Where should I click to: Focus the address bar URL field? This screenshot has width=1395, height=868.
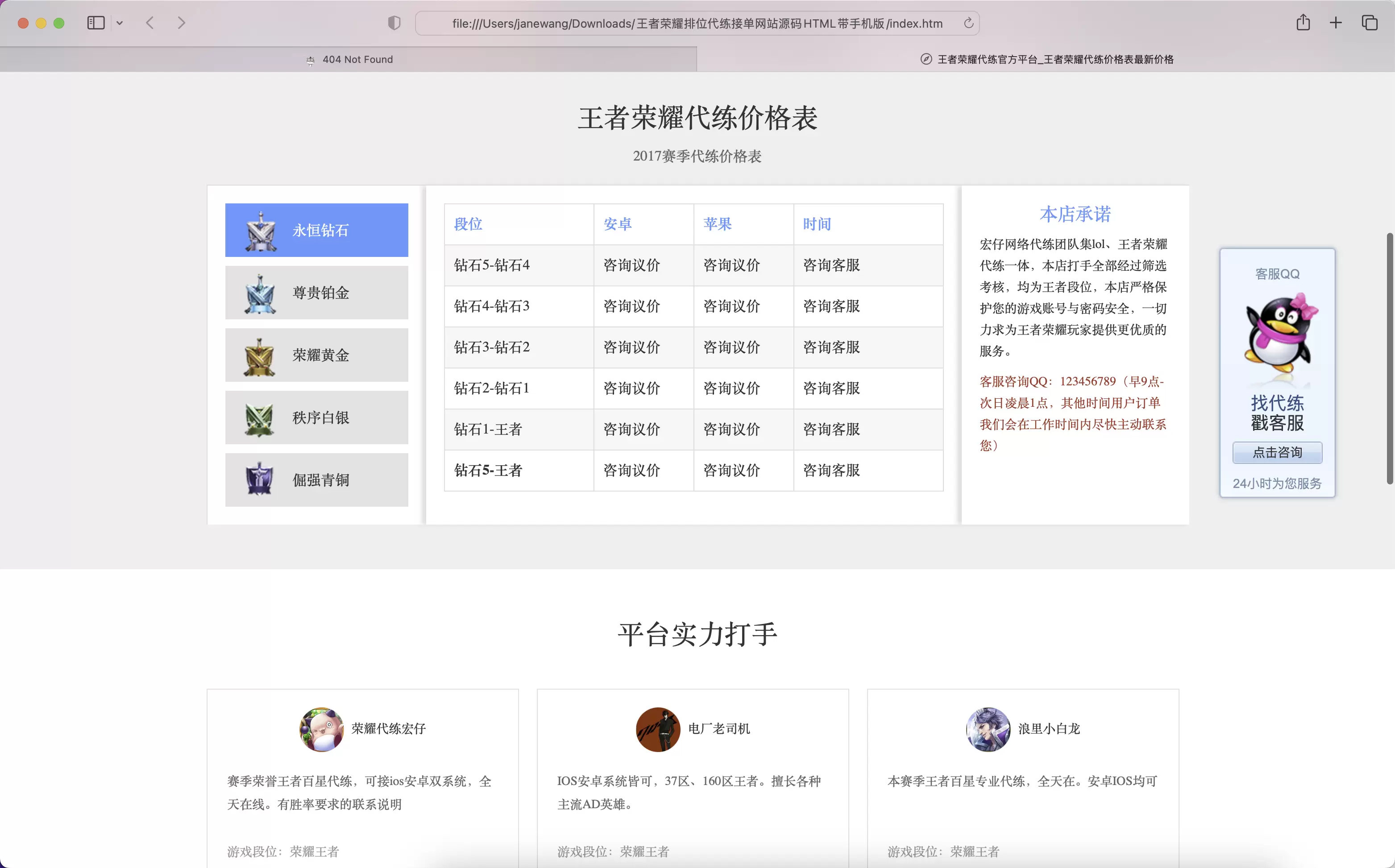pos(697,24)
